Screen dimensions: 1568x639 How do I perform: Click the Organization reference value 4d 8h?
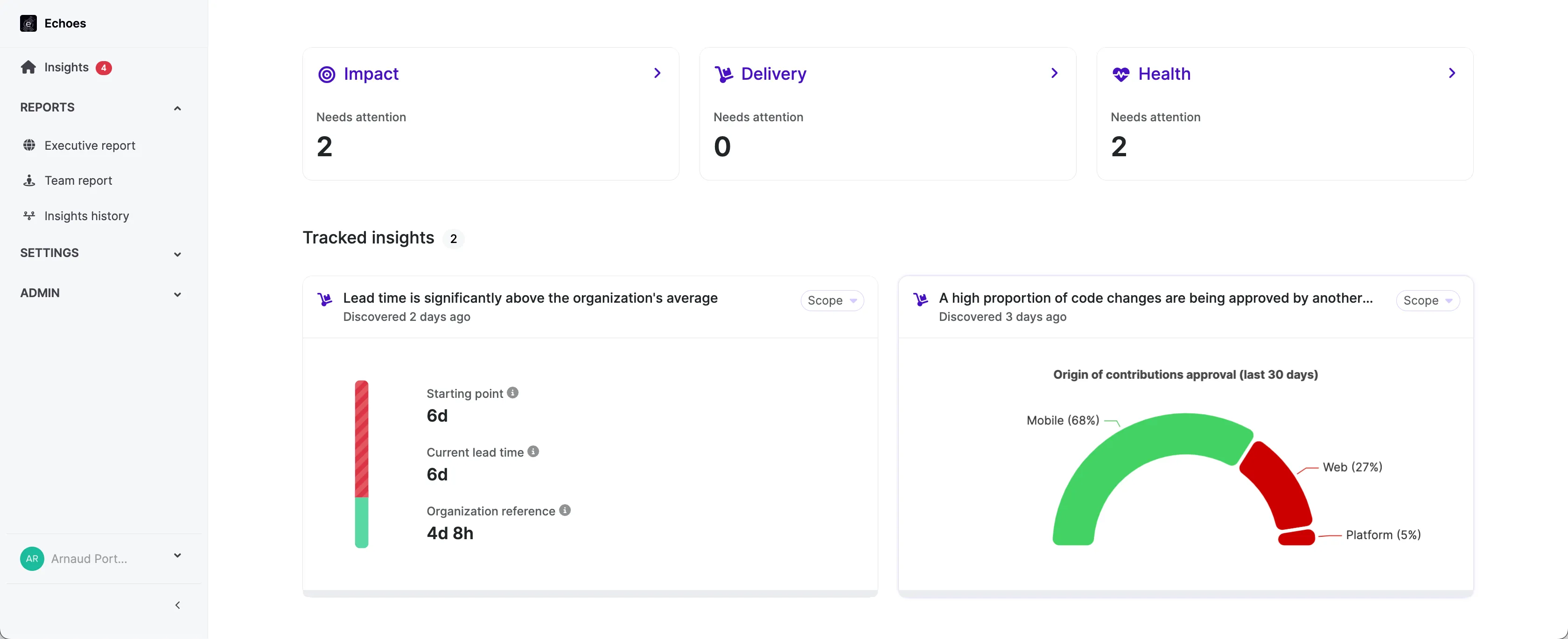pyautogui.click(x=450, y=533)
